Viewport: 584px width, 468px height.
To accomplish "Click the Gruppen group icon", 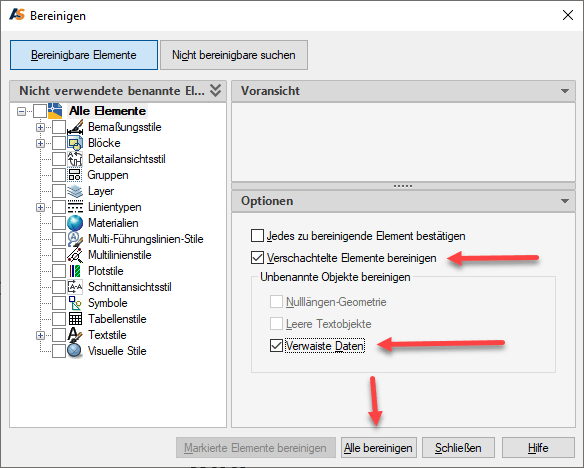I will click(x=75, y=175).
